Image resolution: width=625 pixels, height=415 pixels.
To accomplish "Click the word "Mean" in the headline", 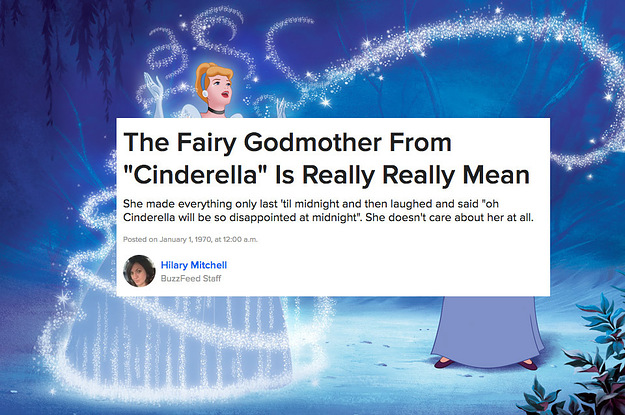I will [496, 175].
